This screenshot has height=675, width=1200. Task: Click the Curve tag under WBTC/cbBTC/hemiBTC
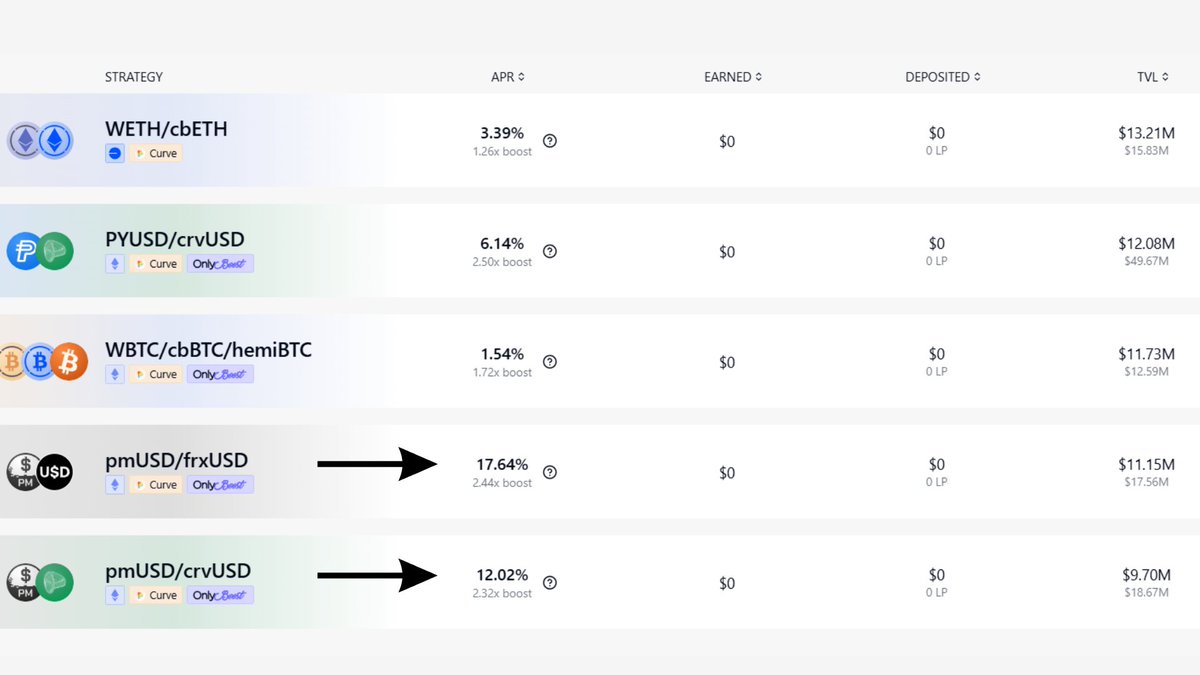click(156, 374)
